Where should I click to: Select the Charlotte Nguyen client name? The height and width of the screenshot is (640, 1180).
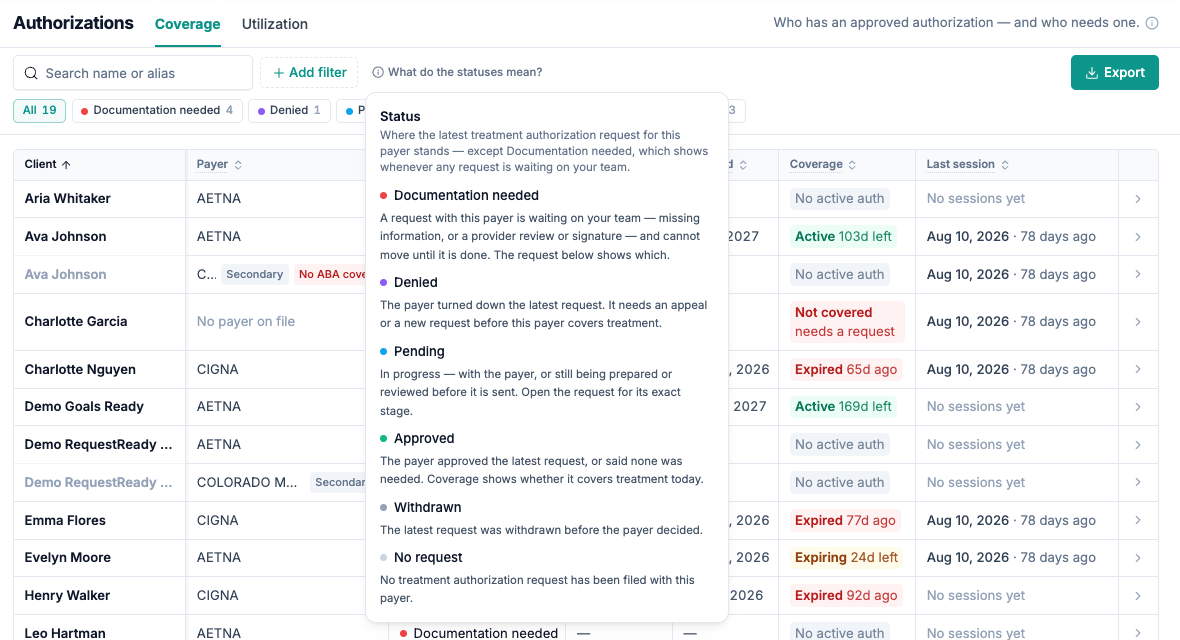[x=81, y=370]
